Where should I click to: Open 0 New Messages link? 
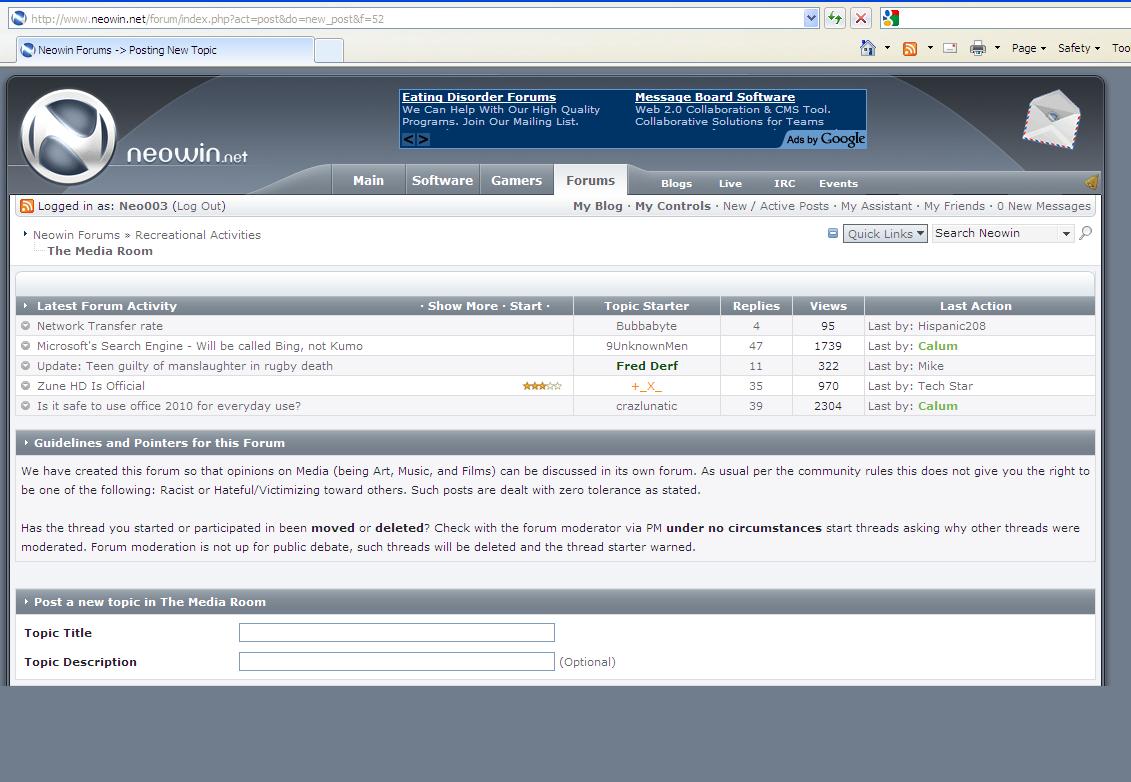tap(1044, 206)
